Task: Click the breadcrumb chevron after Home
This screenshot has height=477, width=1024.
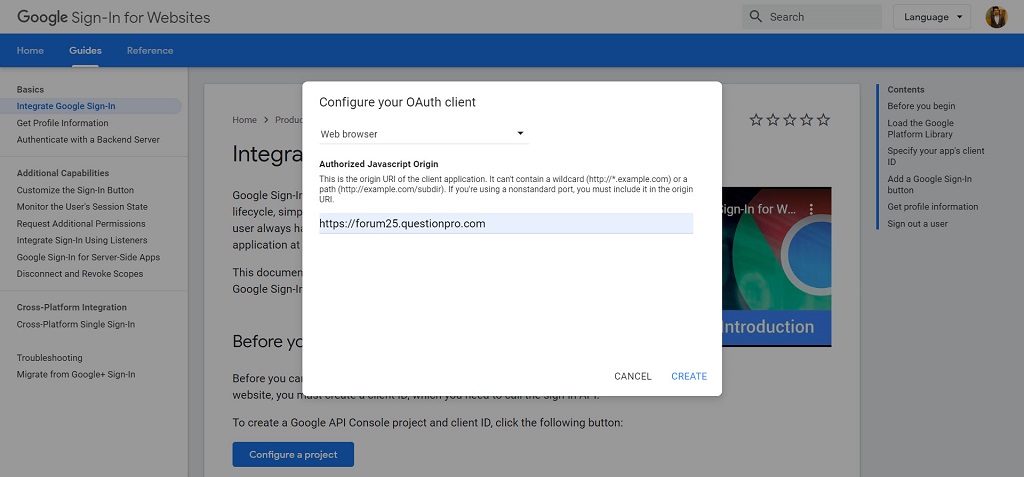Action: [x=267, y=120]
